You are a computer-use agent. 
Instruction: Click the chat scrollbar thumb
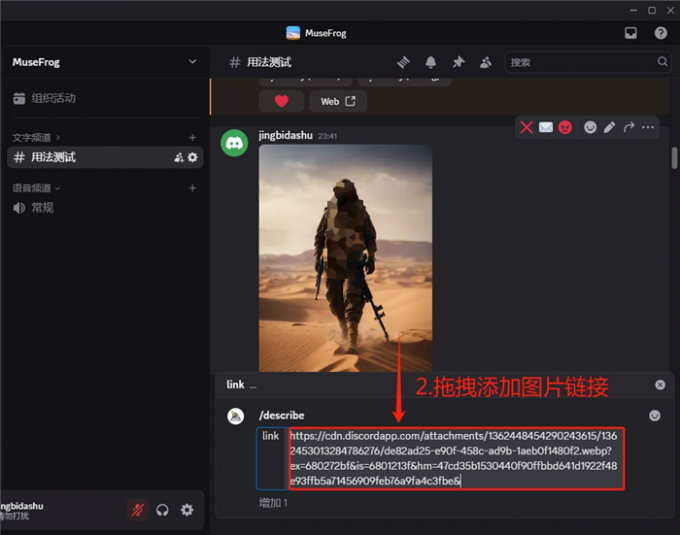(x=674, y=158)
